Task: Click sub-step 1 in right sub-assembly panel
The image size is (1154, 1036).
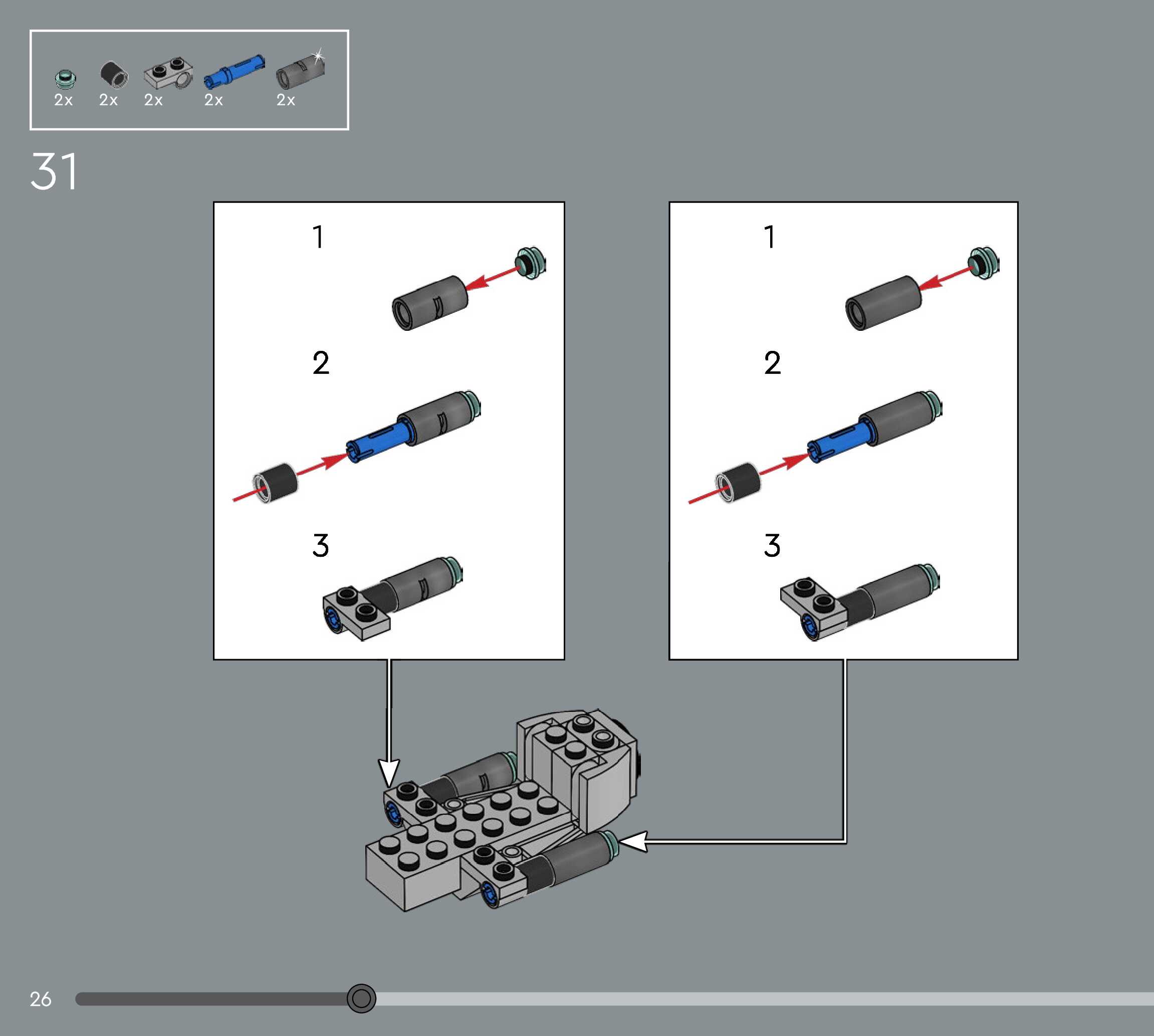Action: coord(769,237)
